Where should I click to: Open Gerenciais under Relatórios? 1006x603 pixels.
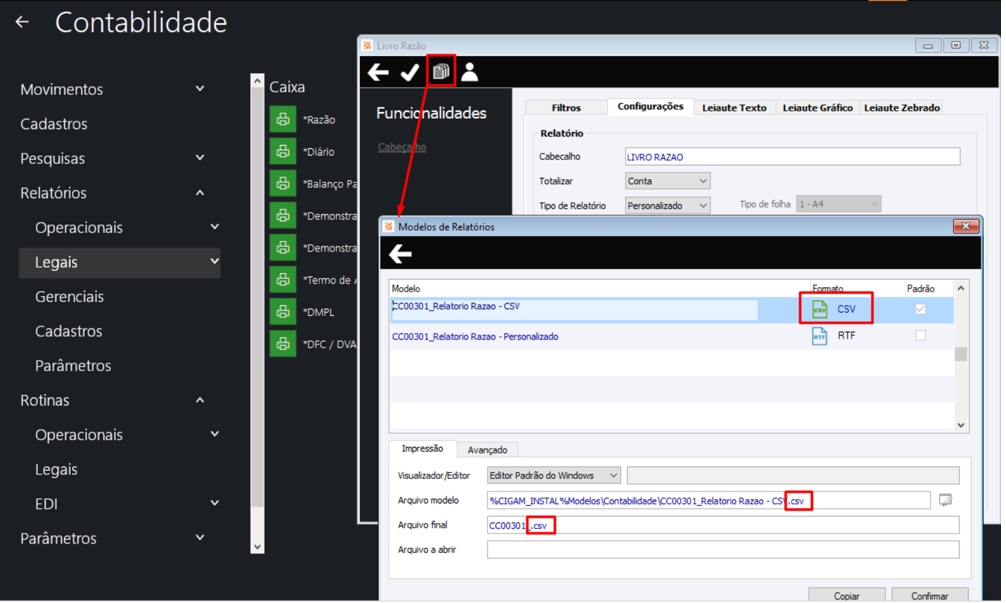point(69,296)
